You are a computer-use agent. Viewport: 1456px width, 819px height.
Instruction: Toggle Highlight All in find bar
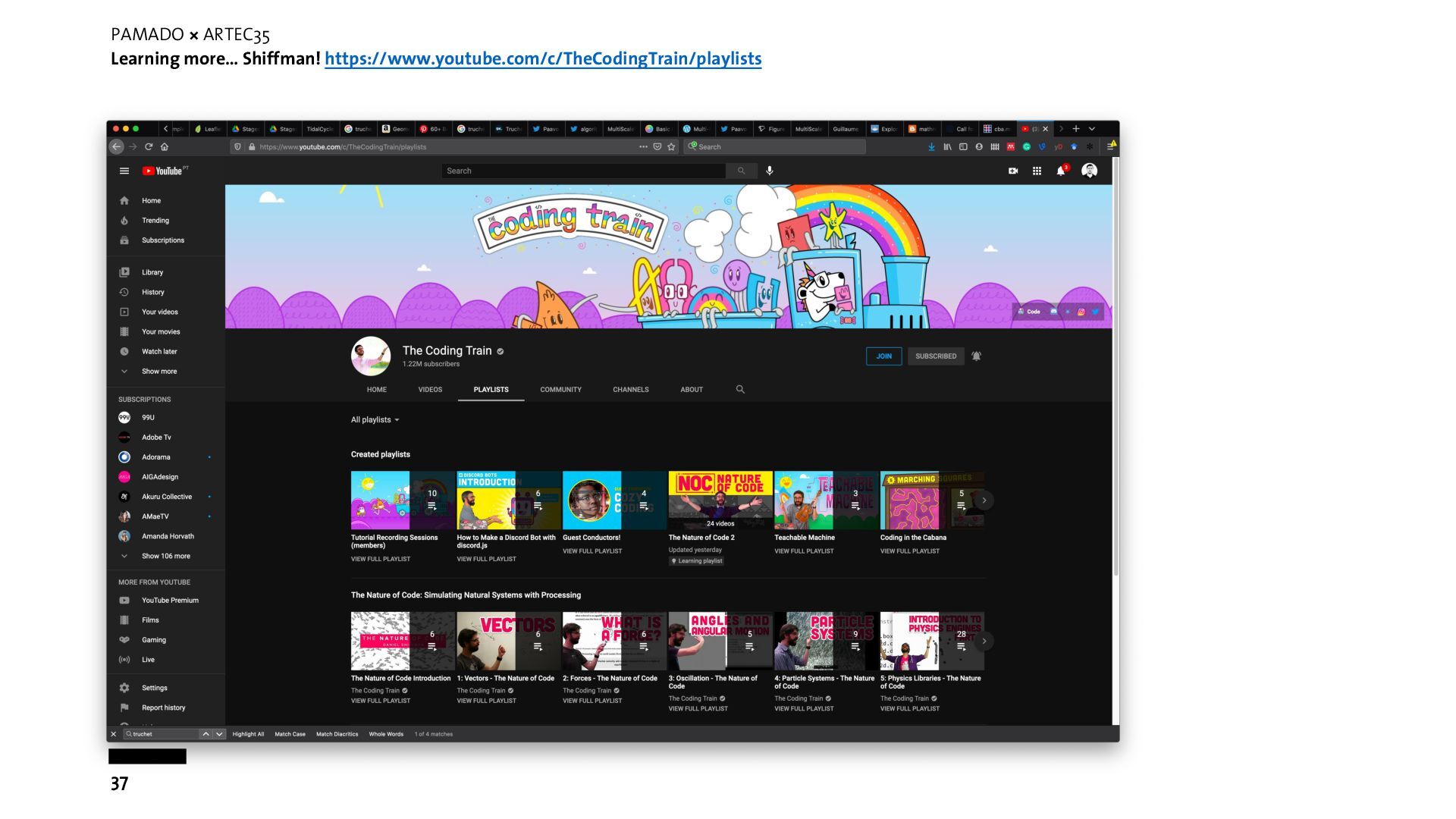tap(248, 734)
